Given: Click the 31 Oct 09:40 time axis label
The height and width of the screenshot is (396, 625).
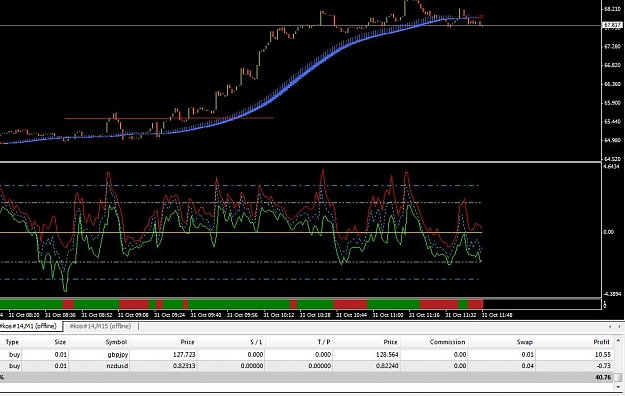Looking at the screenshot, I should click(x=206, y=315).
